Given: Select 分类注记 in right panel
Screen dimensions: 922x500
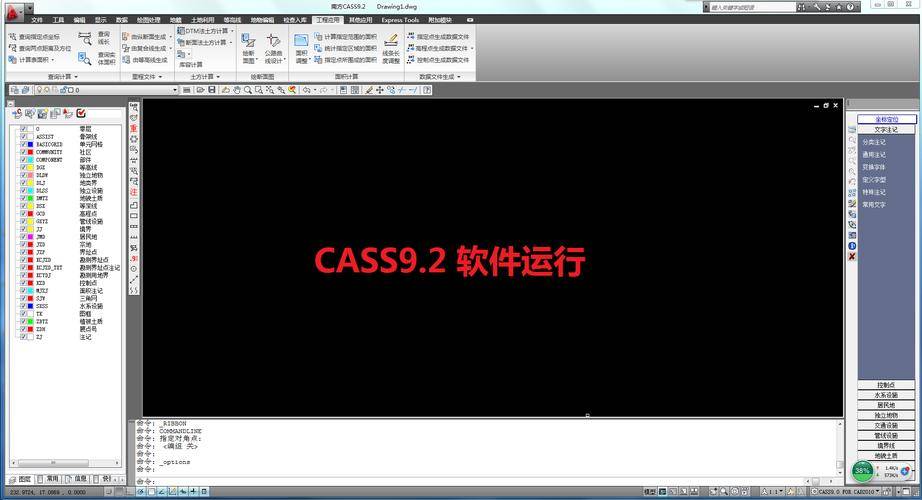Looking at the screenshot, I should point(874,142).
